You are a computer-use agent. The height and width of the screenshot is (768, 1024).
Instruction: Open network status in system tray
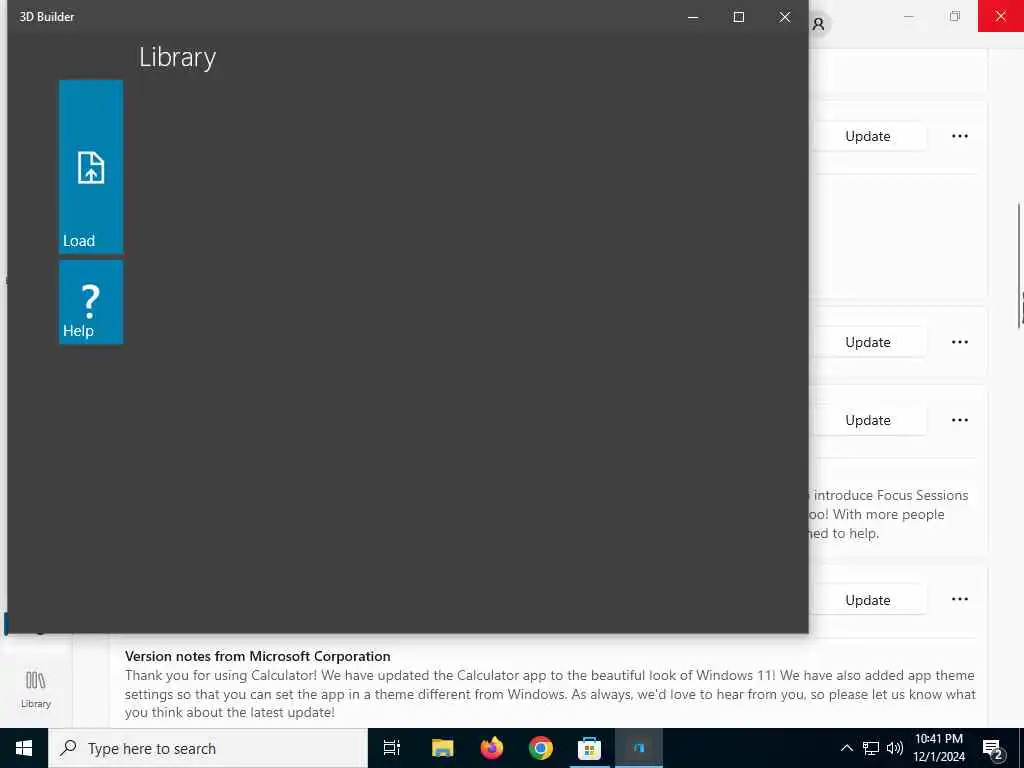click(x=871, y=748)
